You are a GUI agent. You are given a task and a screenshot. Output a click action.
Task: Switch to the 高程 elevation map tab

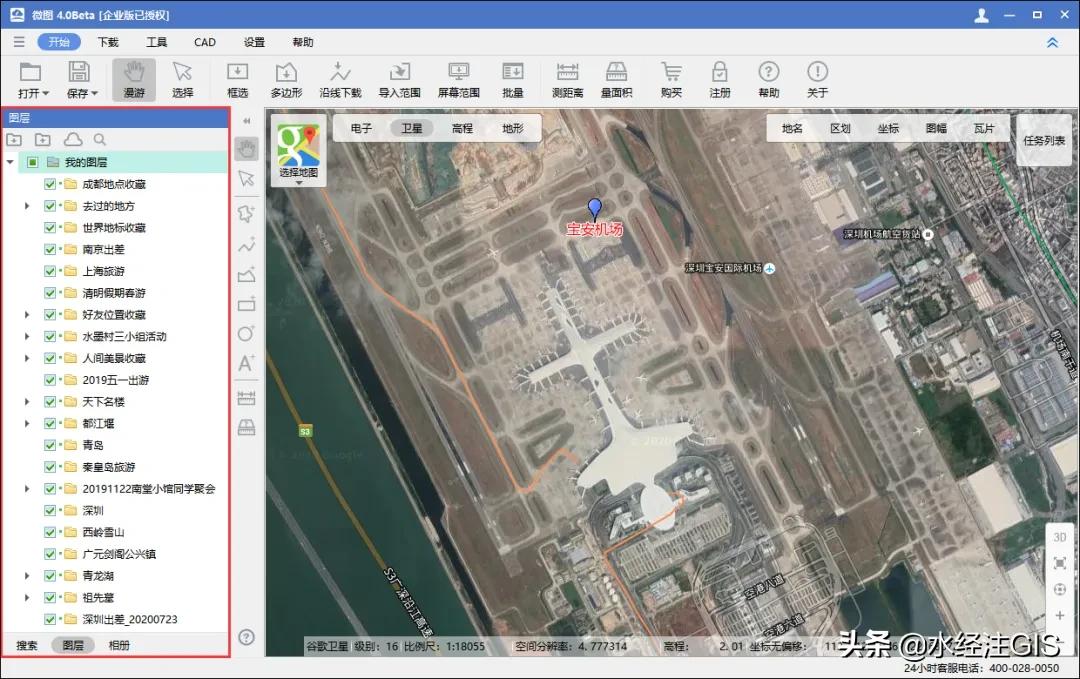[x=463, y=128]
